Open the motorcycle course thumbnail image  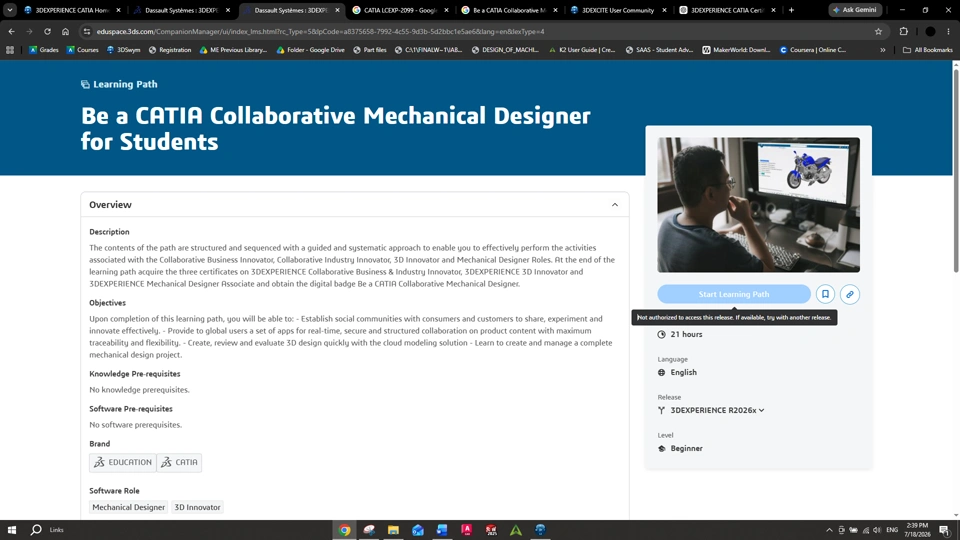(x=759, y=204)
